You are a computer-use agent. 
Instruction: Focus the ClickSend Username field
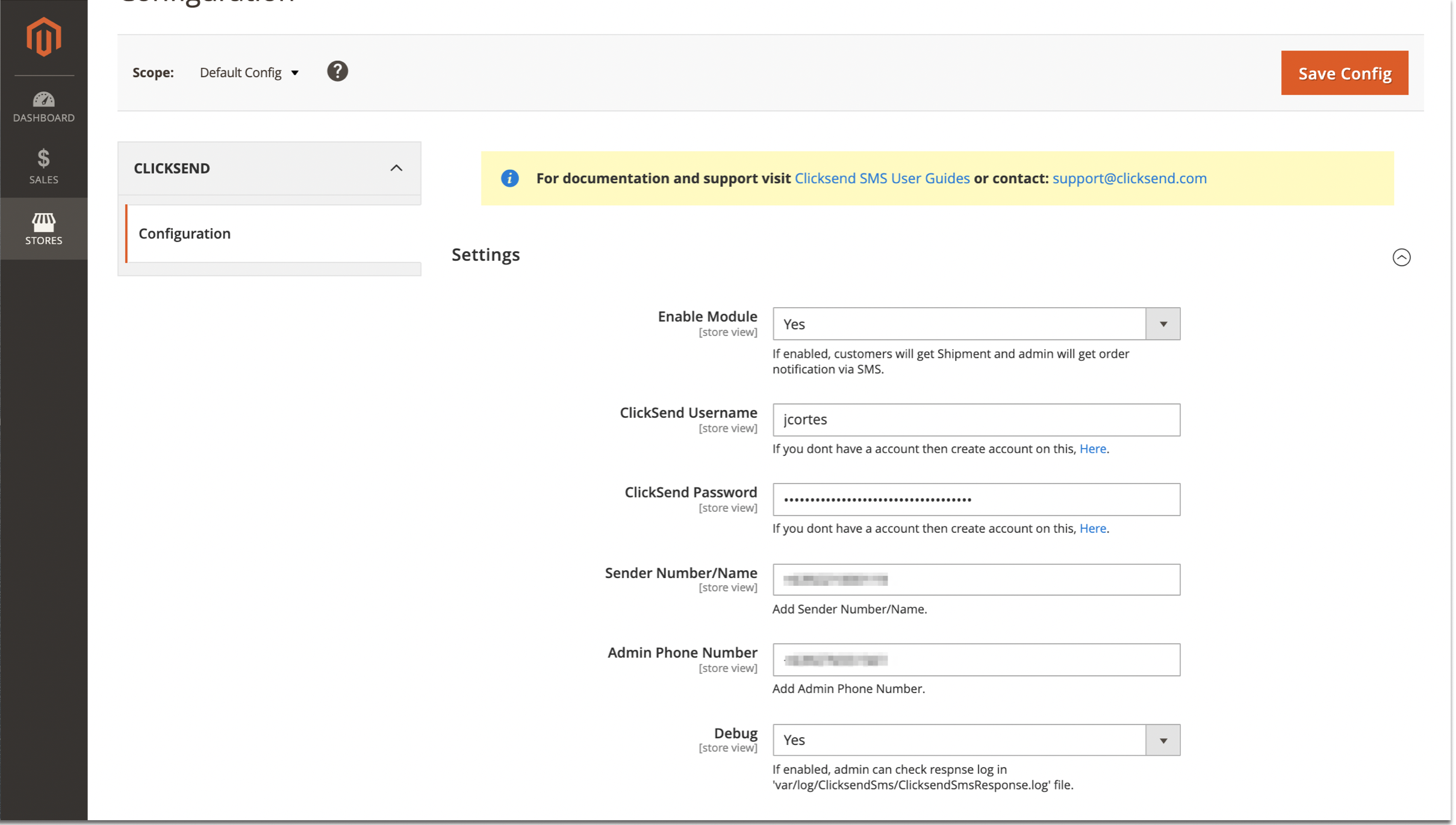pyautogui.click(x=975, y=420)
